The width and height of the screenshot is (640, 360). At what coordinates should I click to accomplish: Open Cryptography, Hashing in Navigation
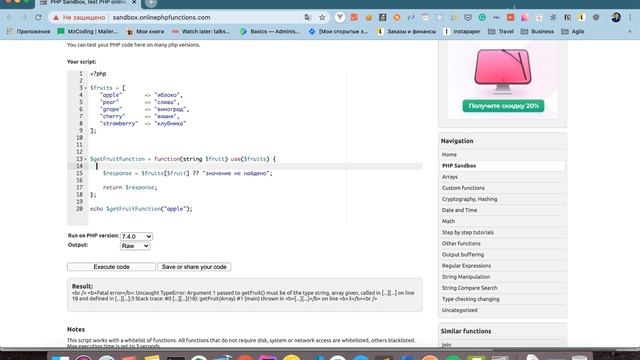pos(469,199)
